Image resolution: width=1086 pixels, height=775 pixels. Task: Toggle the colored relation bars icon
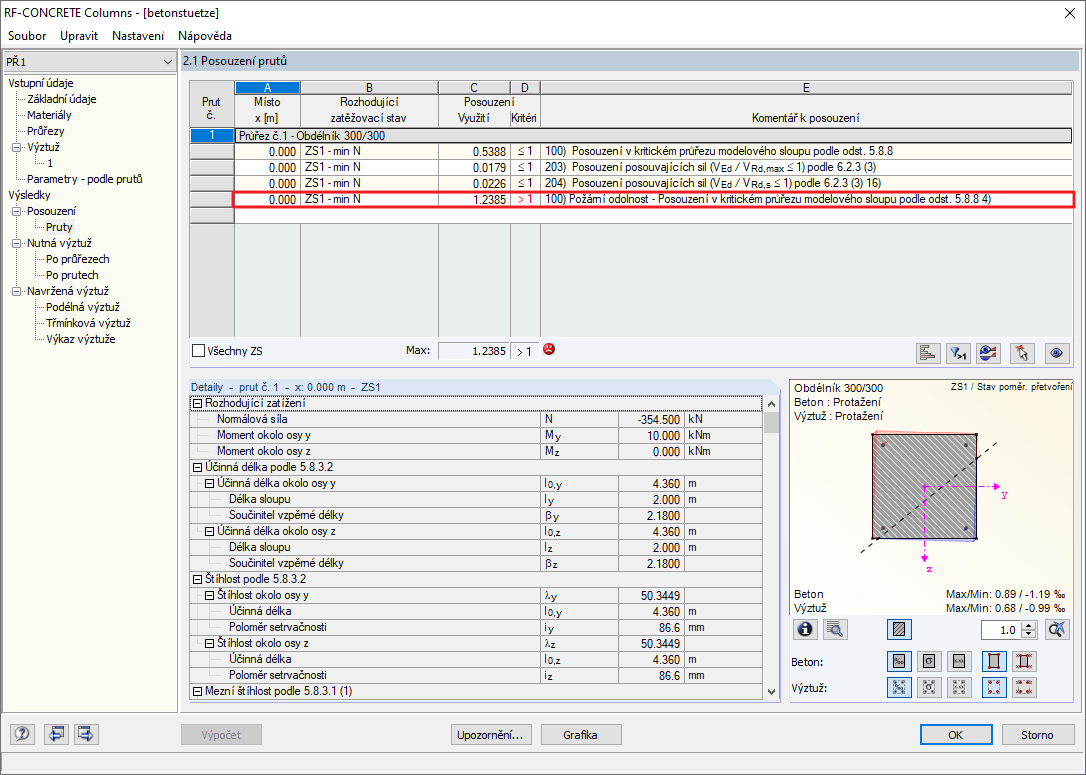(x=927, y=353)
